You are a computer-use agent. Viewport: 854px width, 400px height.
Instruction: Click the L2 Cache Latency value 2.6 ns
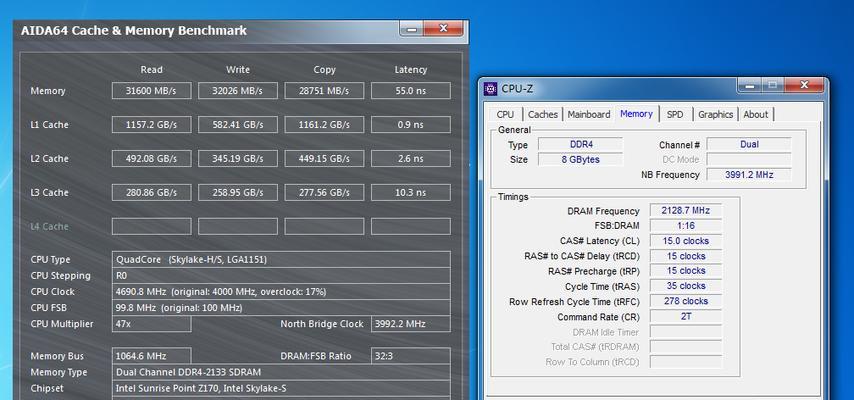(x=411, y=159)
